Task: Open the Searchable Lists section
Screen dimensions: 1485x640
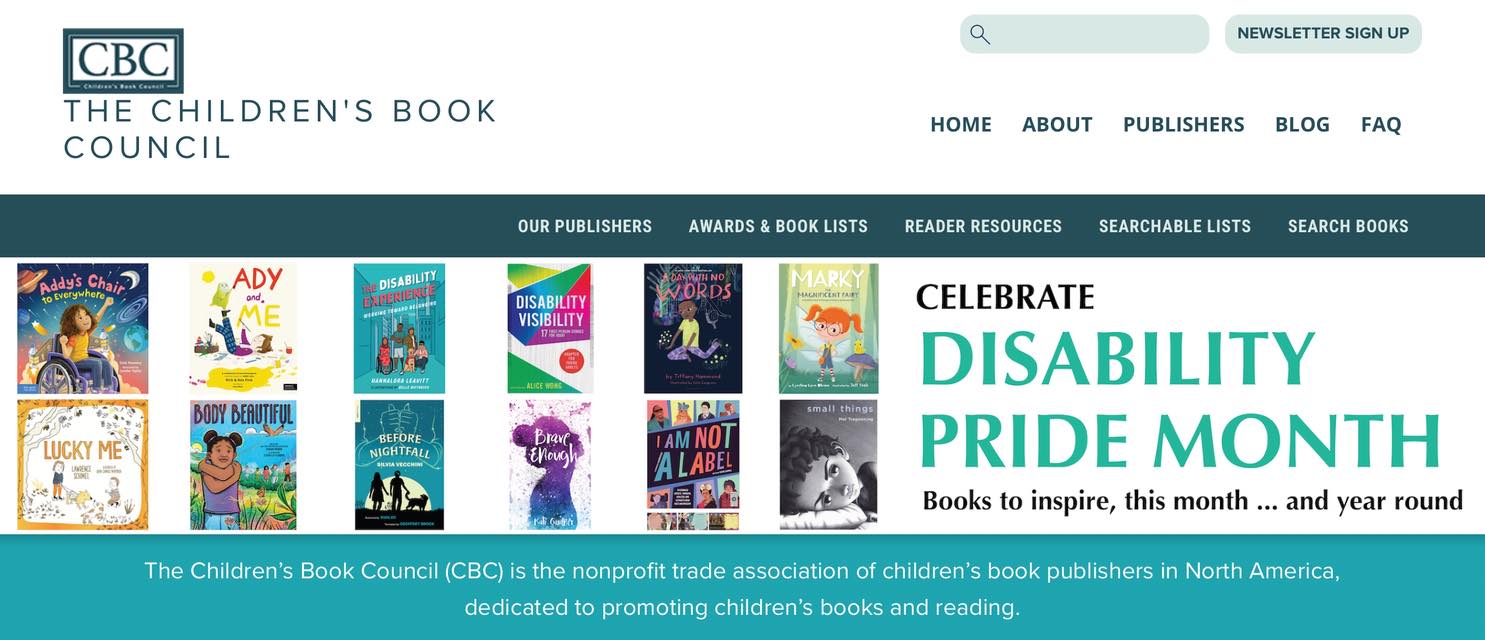Action: (x=1174, y=226)
